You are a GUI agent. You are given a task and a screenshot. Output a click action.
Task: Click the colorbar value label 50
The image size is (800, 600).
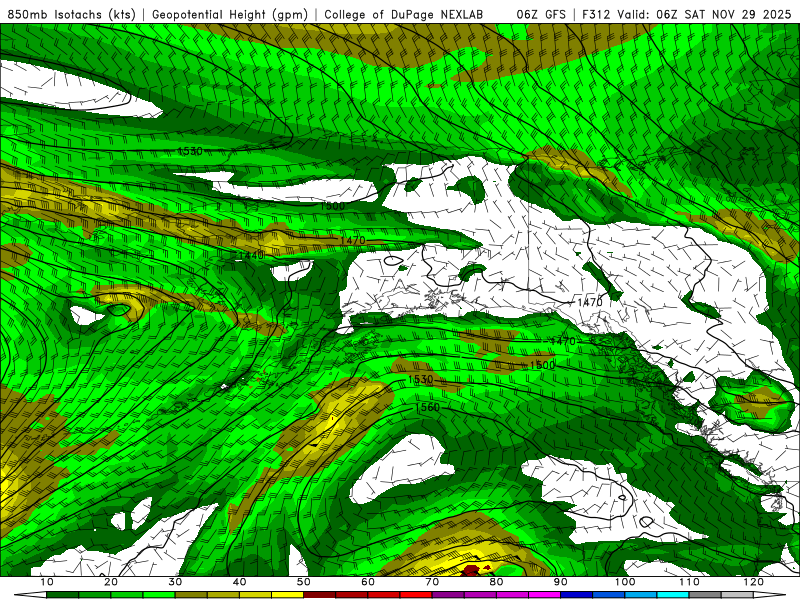(x=304, y=582)
